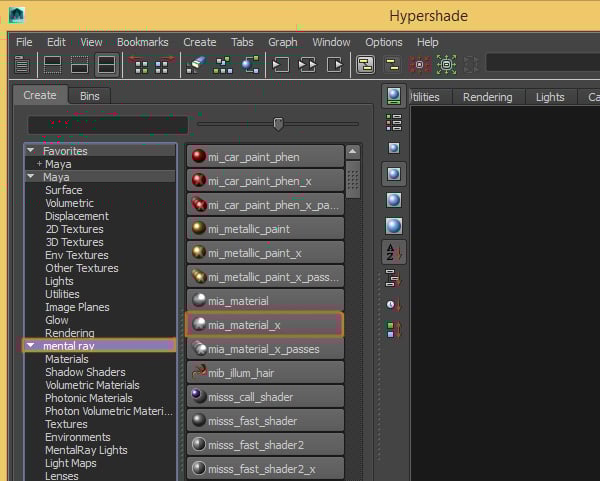Select 2D Textures category
600x481 pixels.
pyautogui.click(x=75, y=229)
